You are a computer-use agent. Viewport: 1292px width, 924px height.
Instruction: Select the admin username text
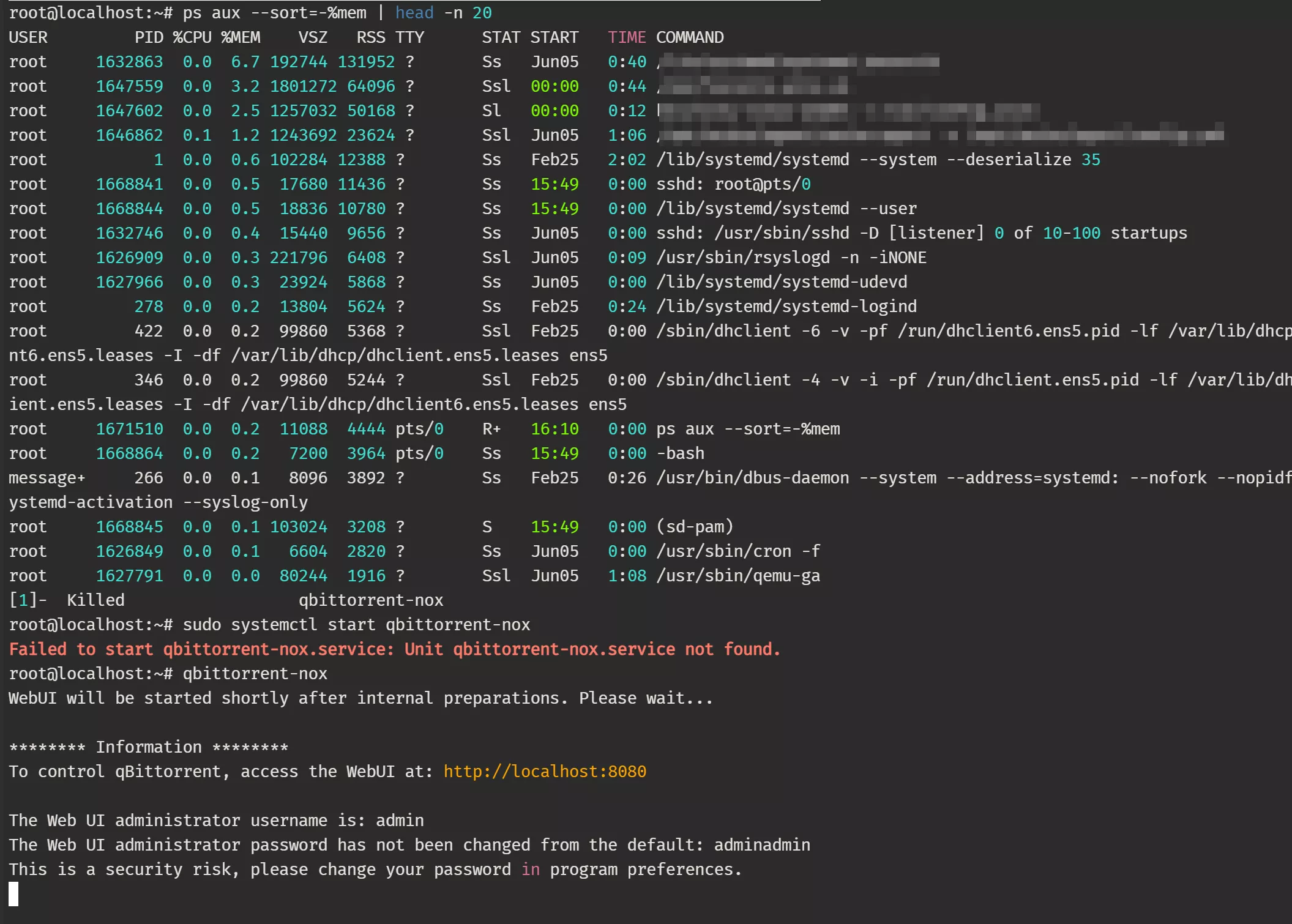[399, 820]
